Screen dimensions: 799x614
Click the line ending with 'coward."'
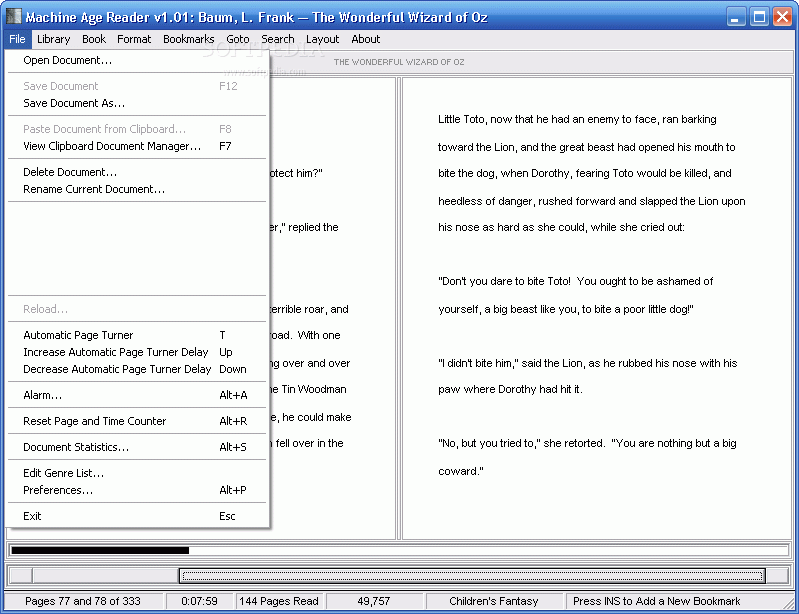pos(461,471)
